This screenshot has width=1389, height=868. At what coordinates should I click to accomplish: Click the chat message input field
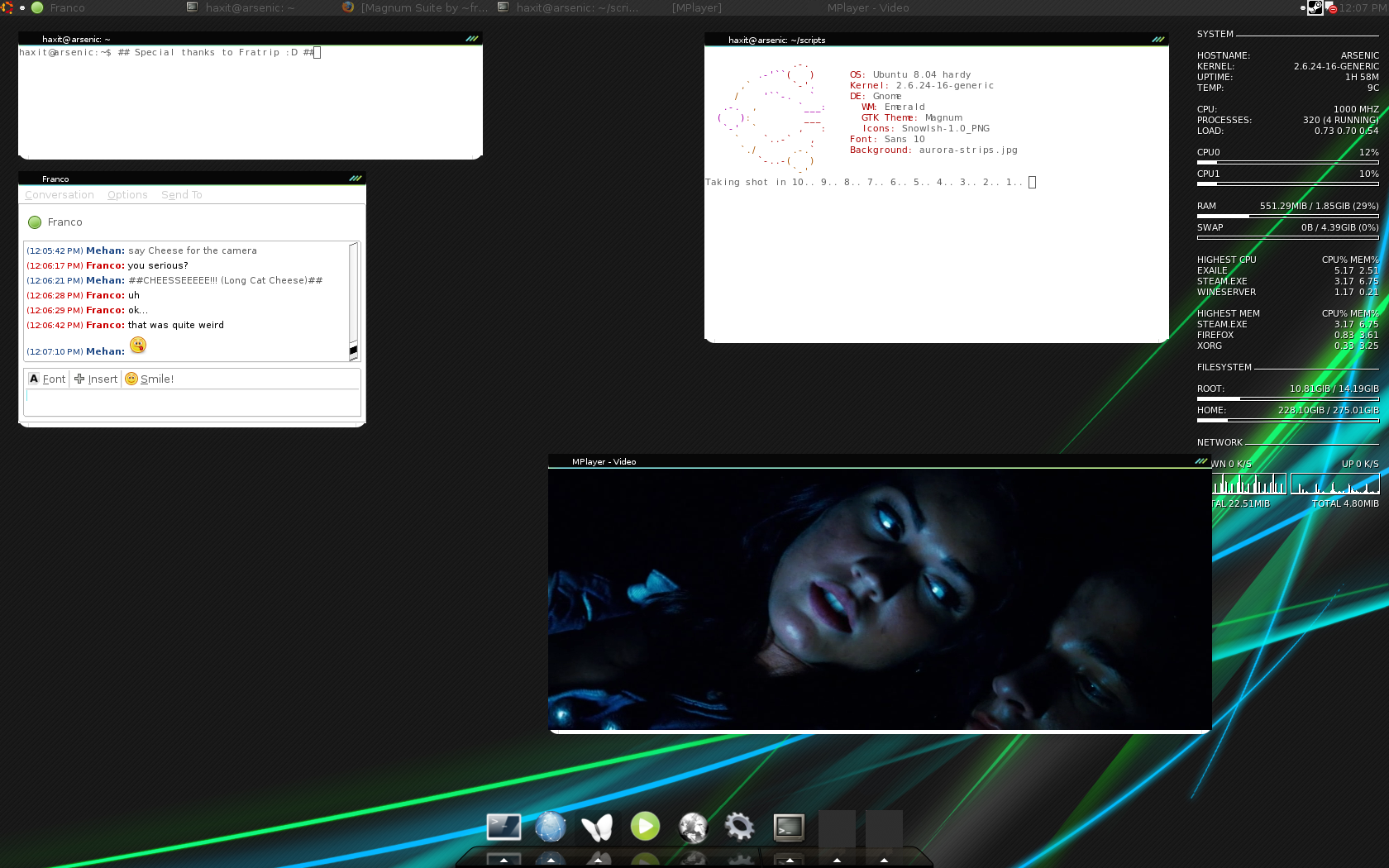192,402
